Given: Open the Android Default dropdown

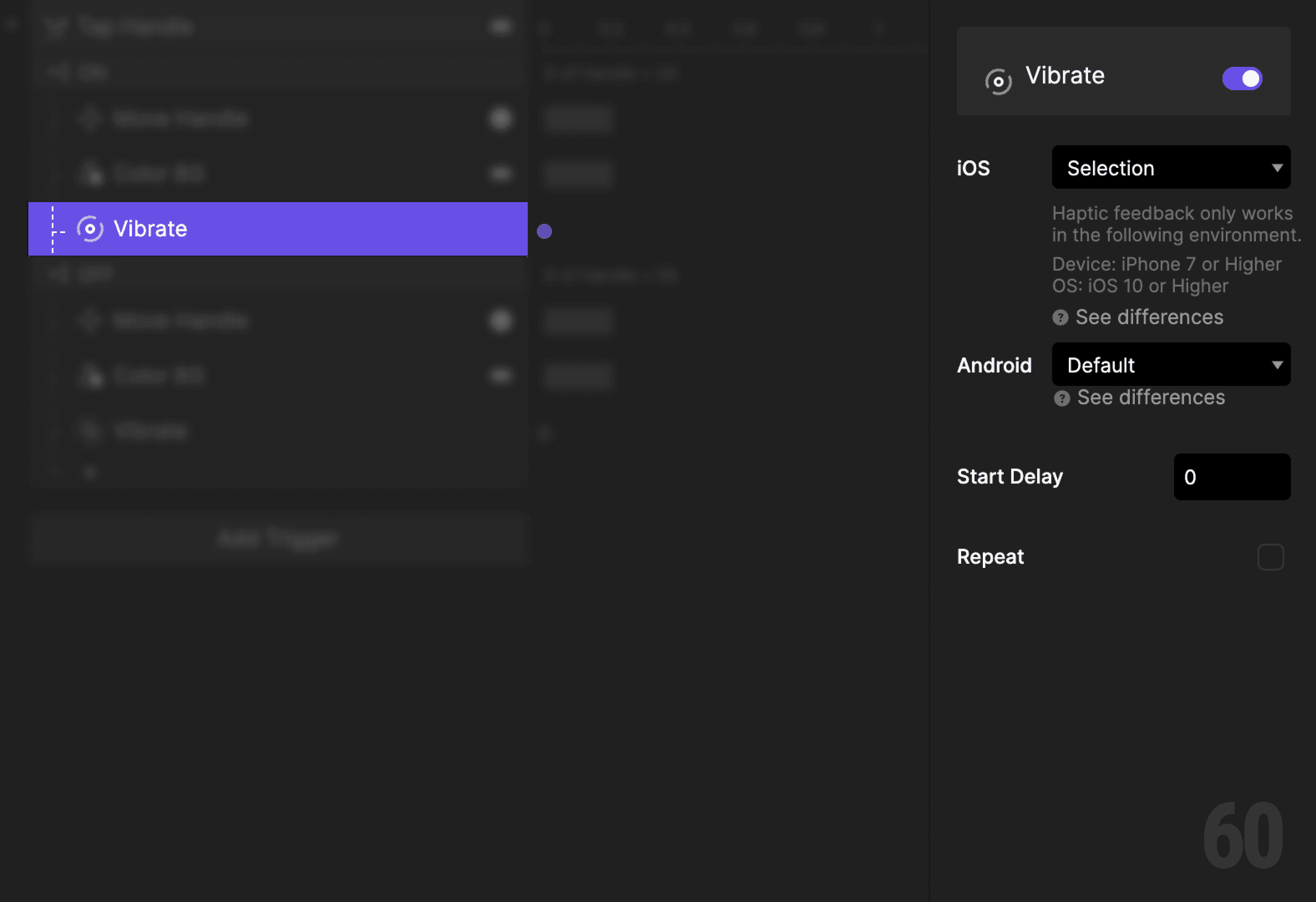Looking at the screenshot, I should pyautogui.click(x=1170, y=365).
